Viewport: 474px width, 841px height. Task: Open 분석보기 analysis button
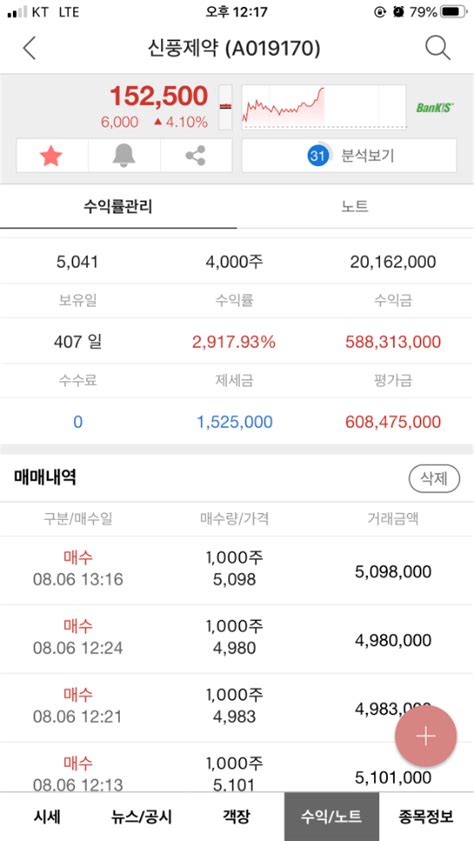(349, 156)
